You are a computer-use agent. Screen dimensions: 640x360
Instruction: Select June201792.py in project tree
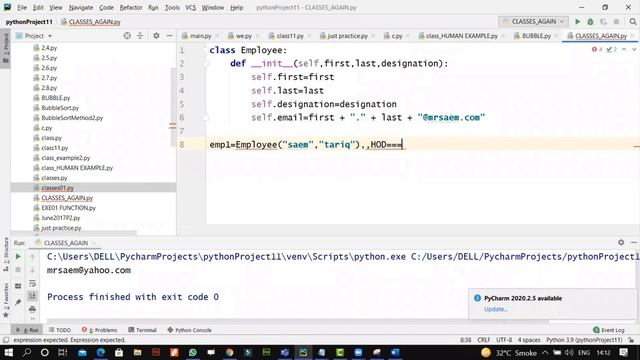pos(60,218)
